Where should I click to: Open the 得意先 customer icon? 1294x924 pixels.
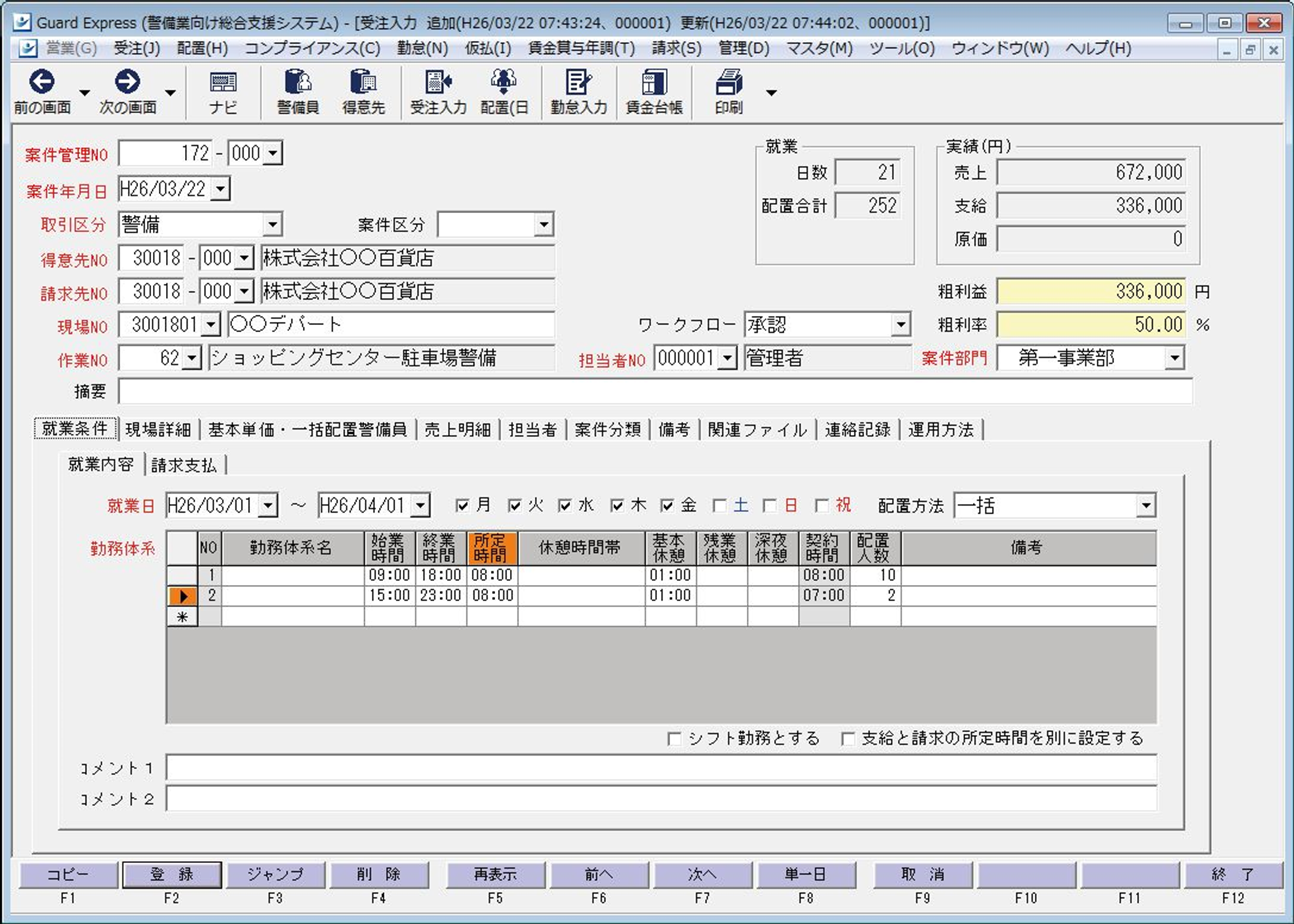tap(364, 82)
